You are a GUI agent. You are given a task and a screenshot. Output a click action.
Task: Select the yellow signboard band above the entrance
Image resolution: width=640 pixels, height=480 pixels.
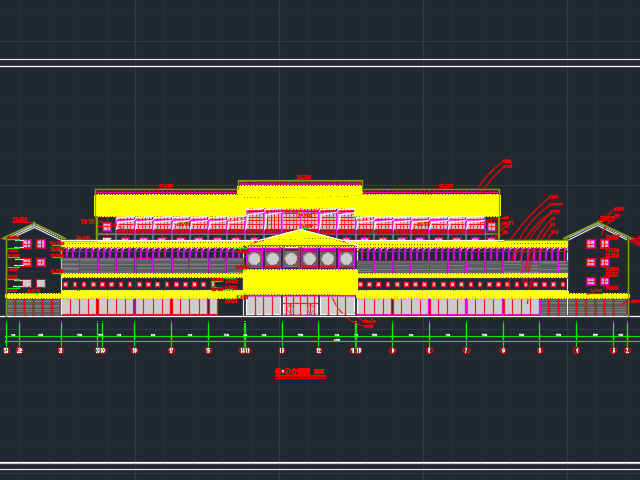(x=300, y=282)
